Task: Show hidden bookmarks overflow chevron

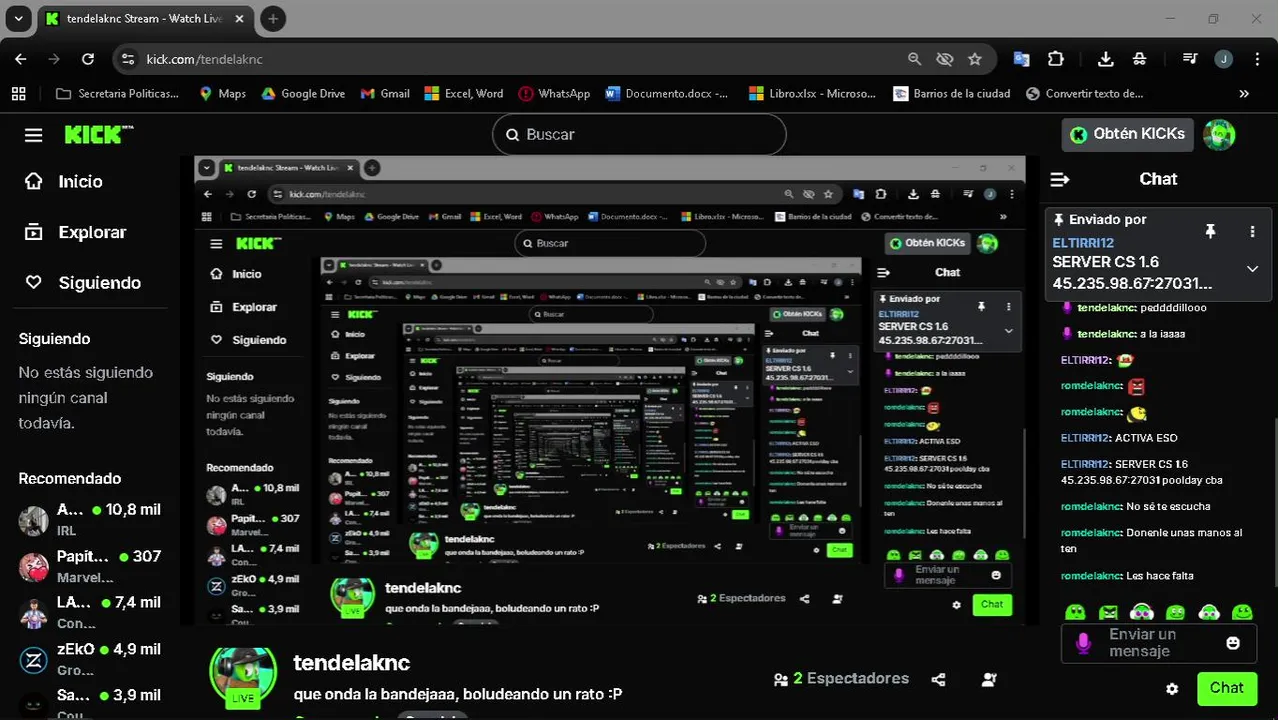Action: pos(1244,93)
